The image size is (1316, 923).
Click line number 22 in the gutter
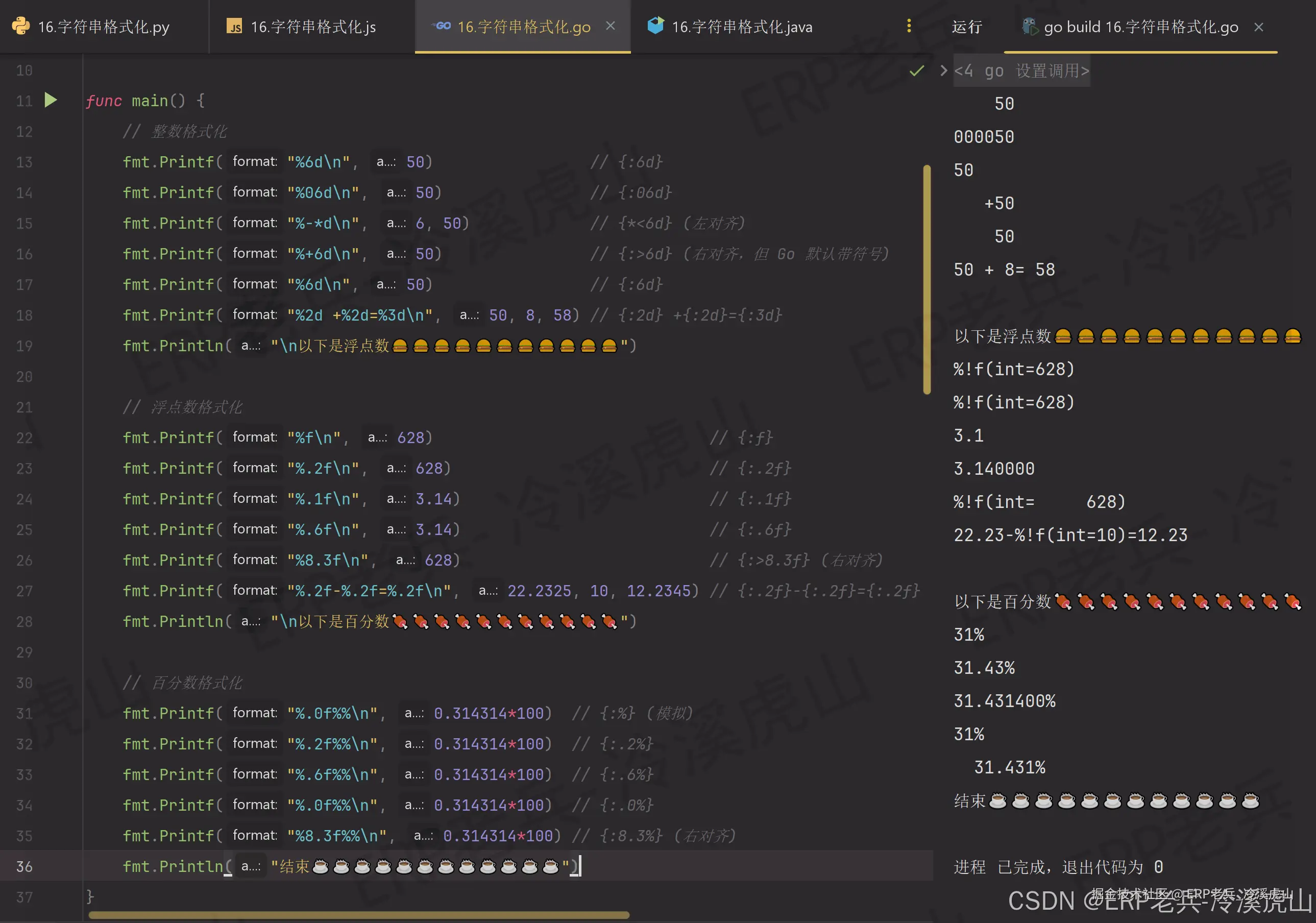point(24,438)
